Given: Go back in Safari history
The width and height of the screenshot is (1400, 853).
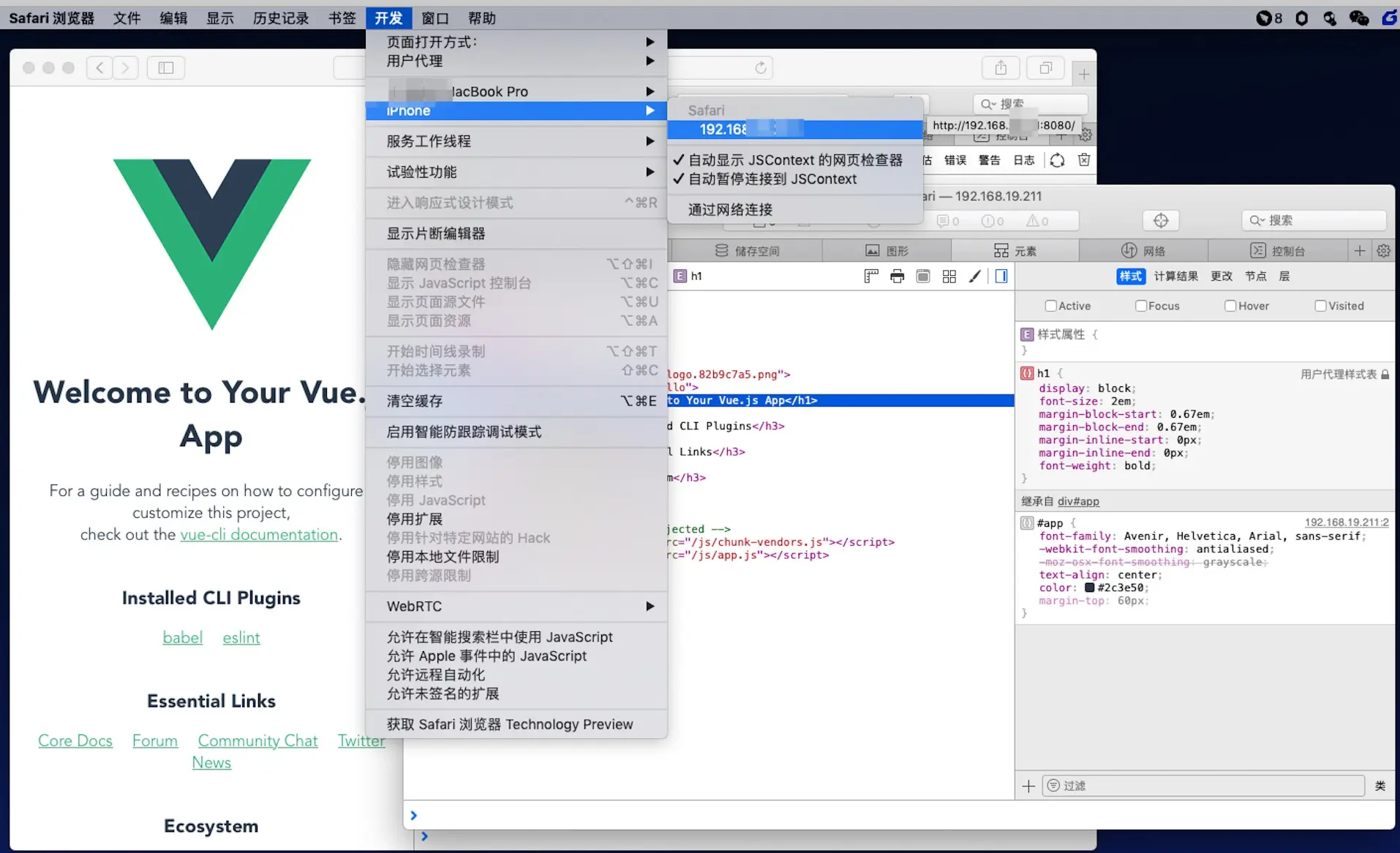Looking at the screenshot, I should (x=99, y=68).
